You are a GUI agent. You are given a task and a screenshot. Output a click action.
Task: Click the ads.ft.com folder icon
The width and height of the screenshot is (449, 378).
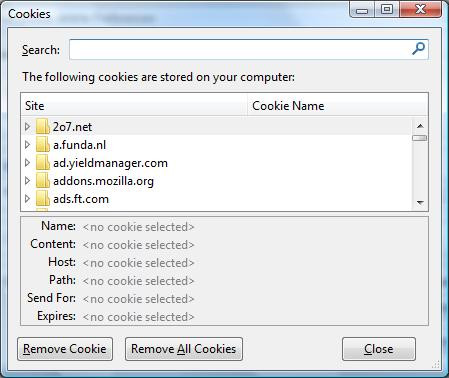tap(43, 199)
